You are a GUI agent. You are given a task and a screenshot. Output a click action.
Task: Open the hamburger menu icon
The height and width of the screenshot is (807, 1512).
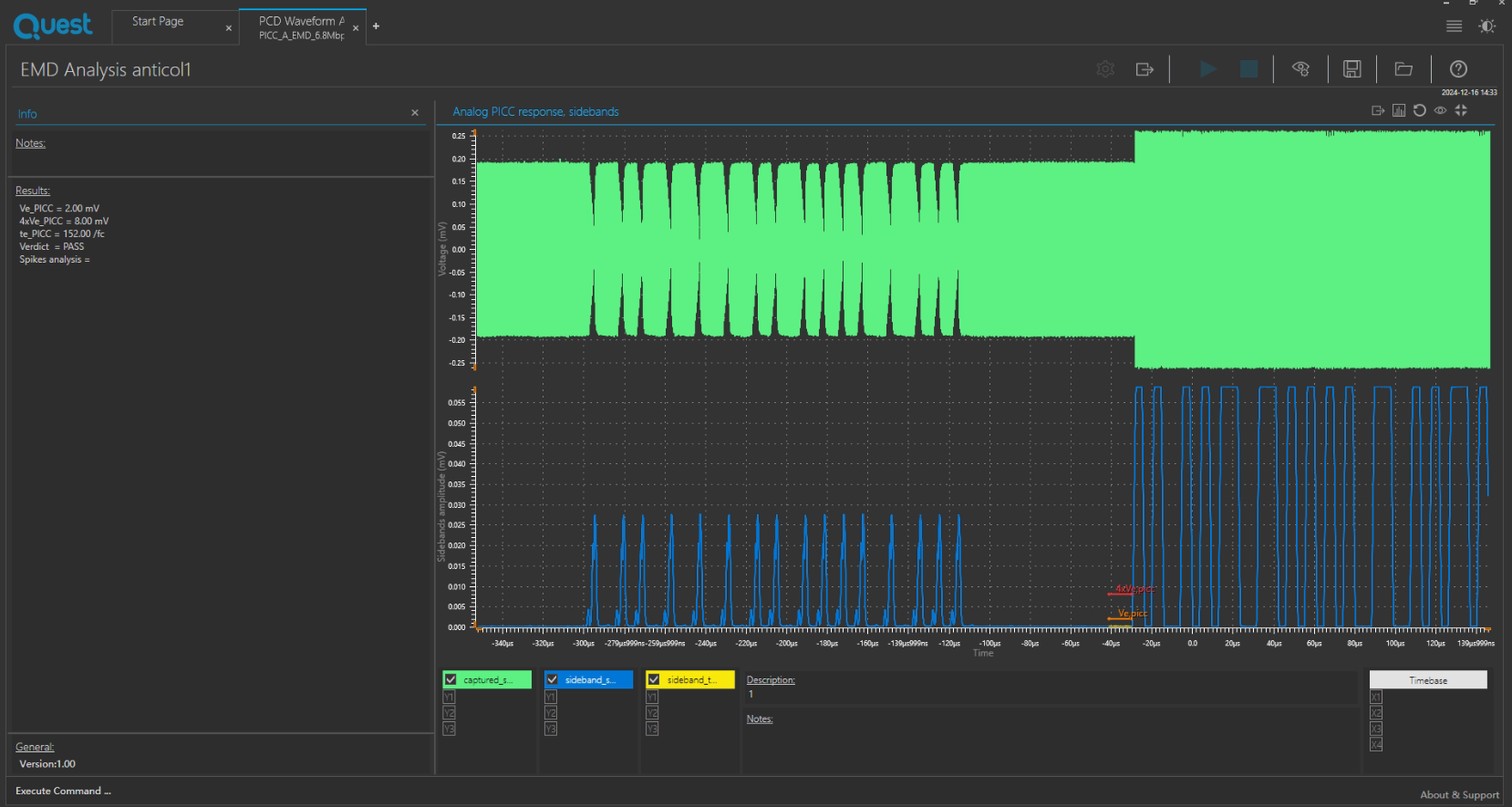point(1454,26)
